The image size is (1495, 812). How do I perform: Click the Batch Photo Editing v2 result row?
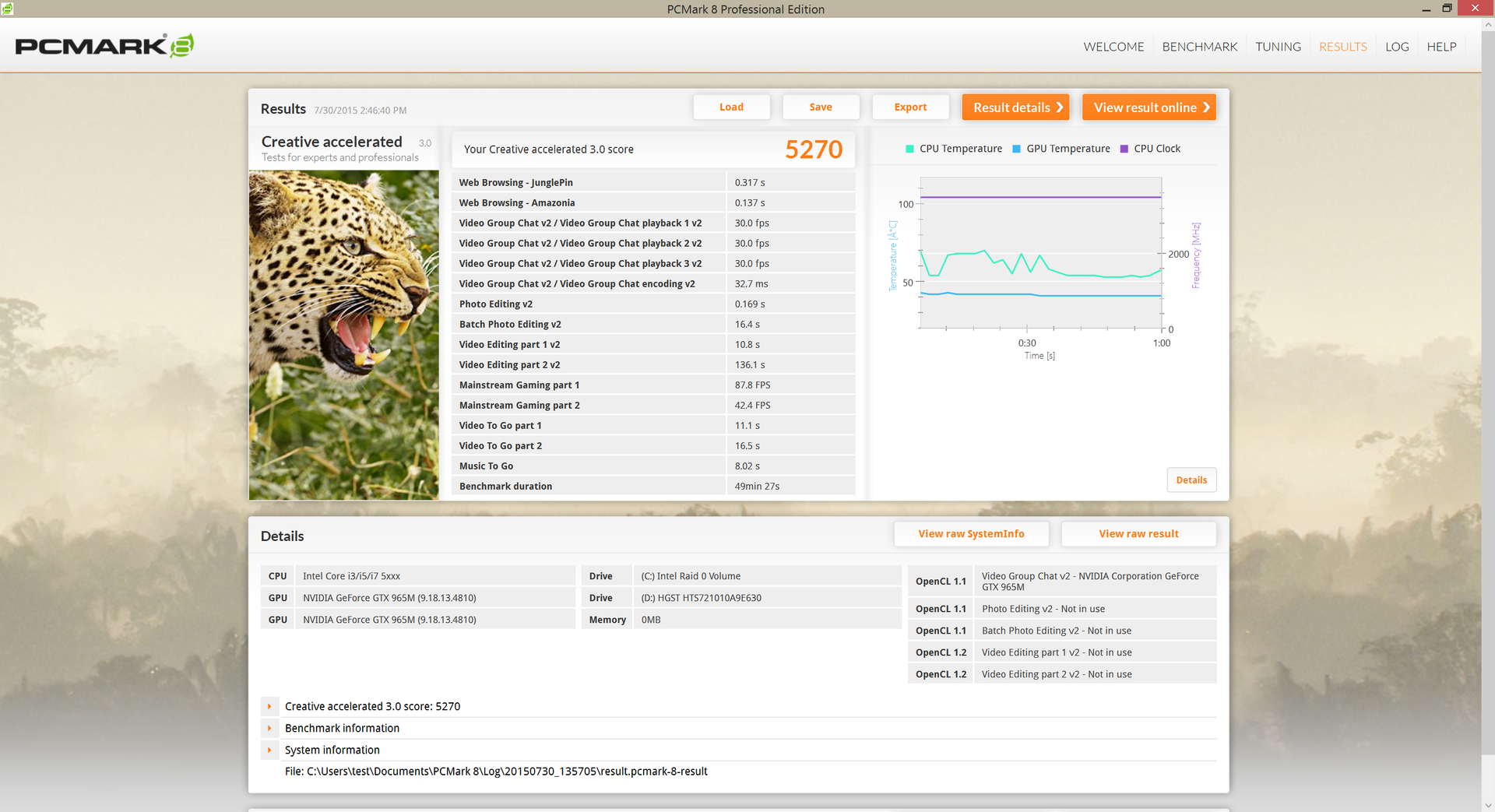[653, 324]
